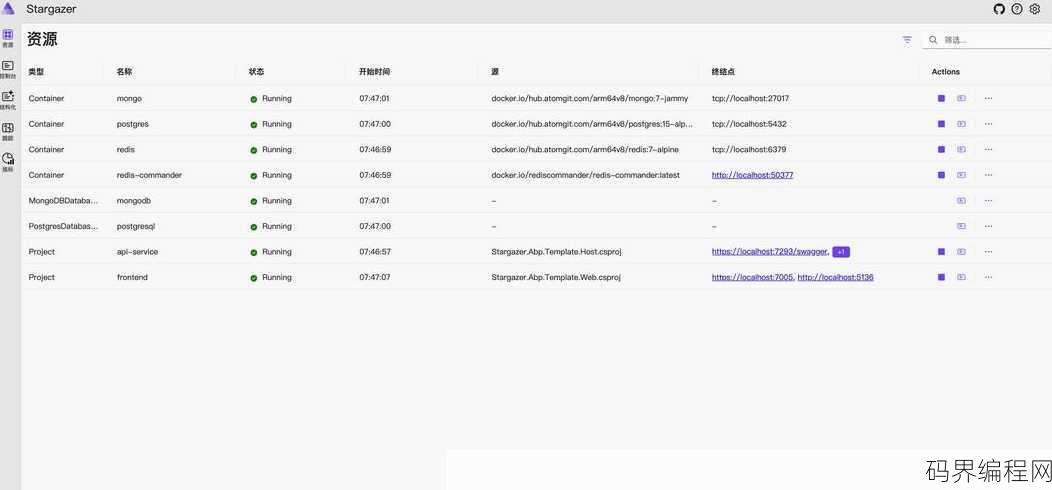Open the 控制台 console sidebar page
Viewport: 1052px width, 490px height.
click(x=8, y=69)
